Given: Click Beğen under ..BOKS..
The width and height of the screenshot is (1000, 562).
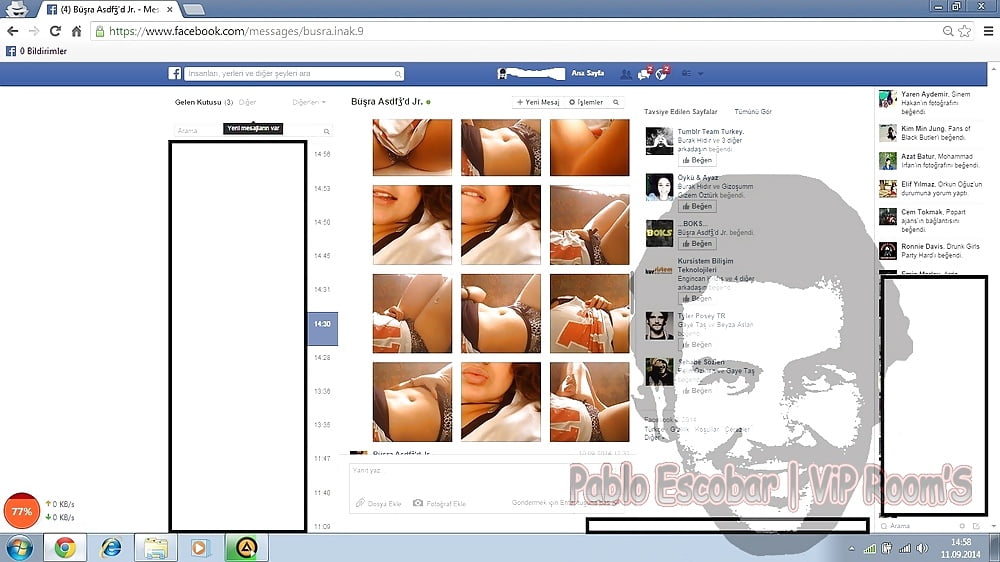Looking at the screenshot, I should click(696, 243).
